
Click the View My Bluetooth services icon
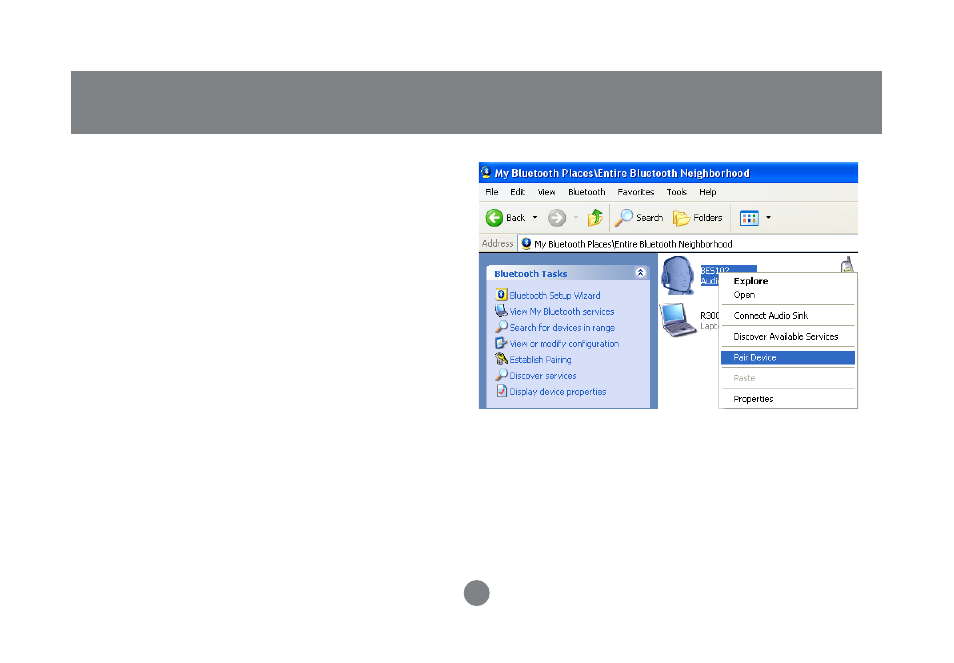point(501,311)
